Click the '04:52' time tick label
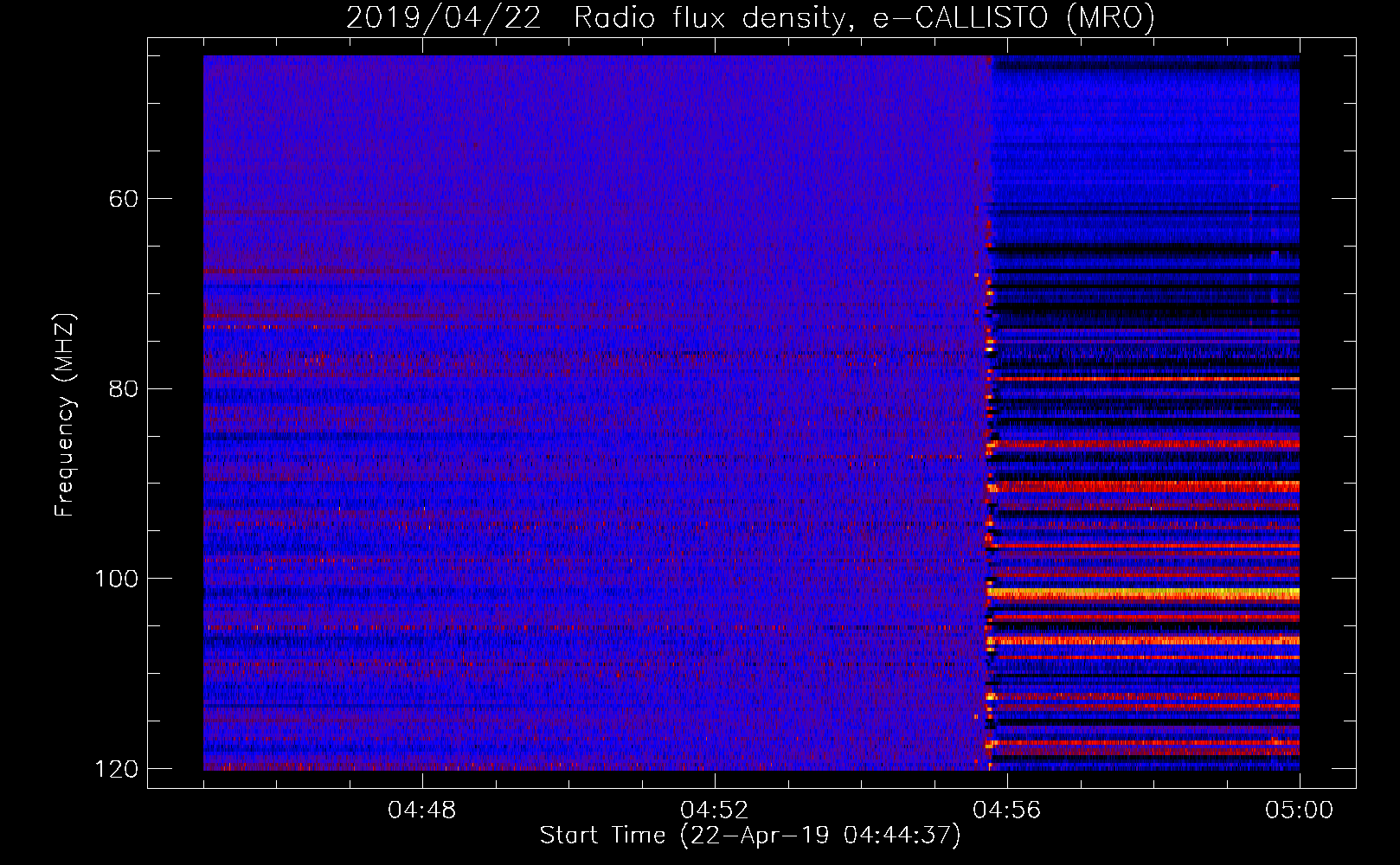 pos(715,811)
